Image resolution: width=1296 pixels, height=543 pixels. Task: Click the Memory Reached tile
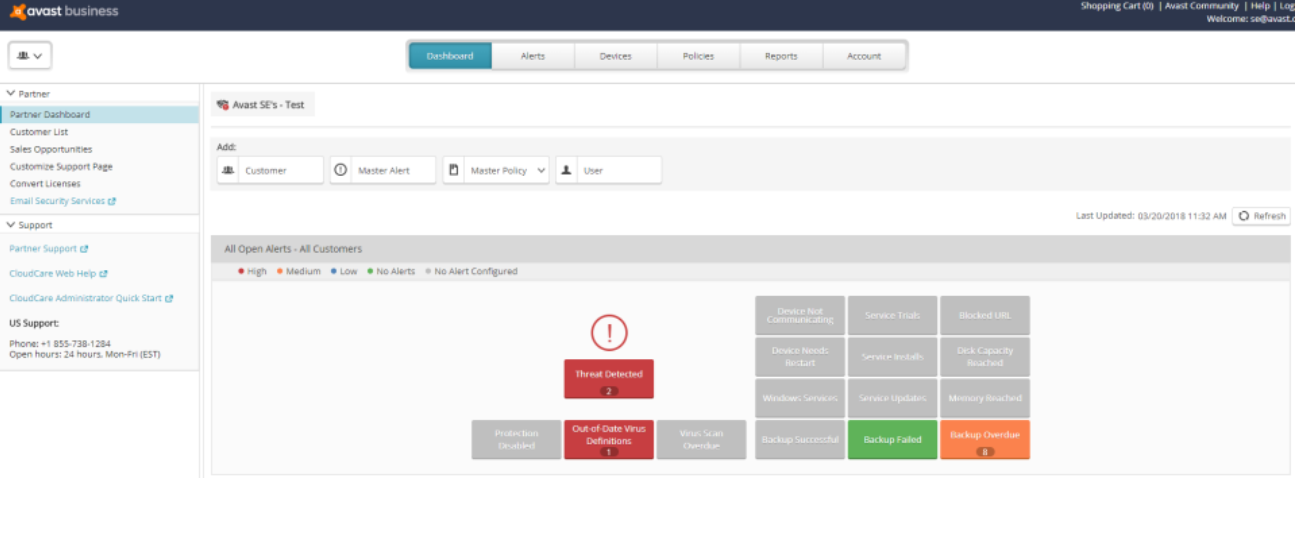pos(985,398)
